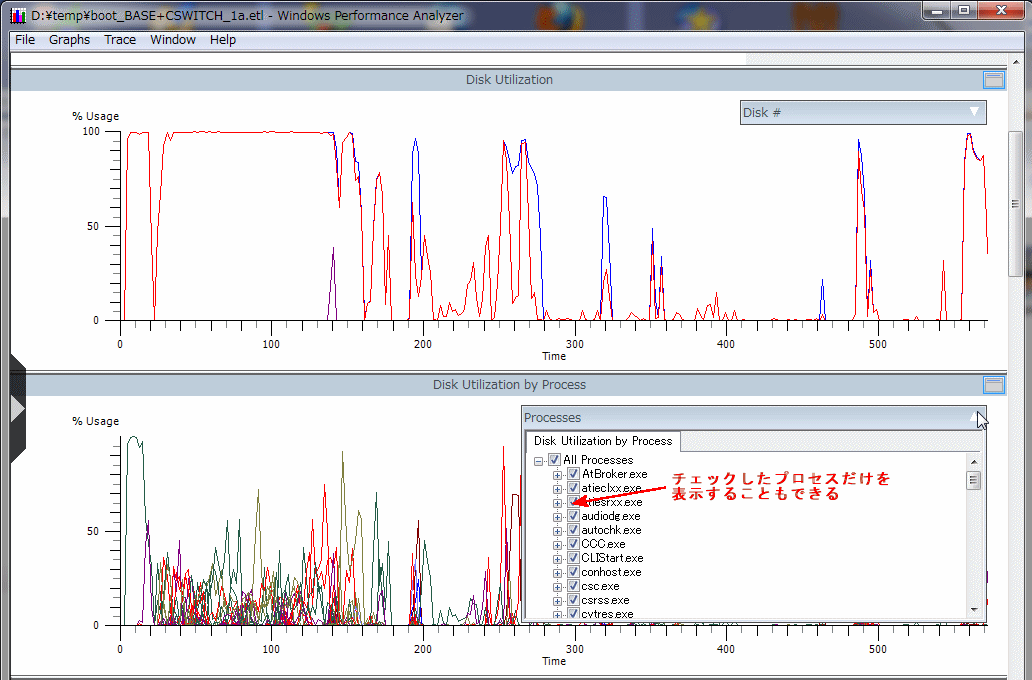Click the Windows Performance Analyzer title bar icon
Viewport: 1032px width, 680px height.
click(x=18, y=16)
